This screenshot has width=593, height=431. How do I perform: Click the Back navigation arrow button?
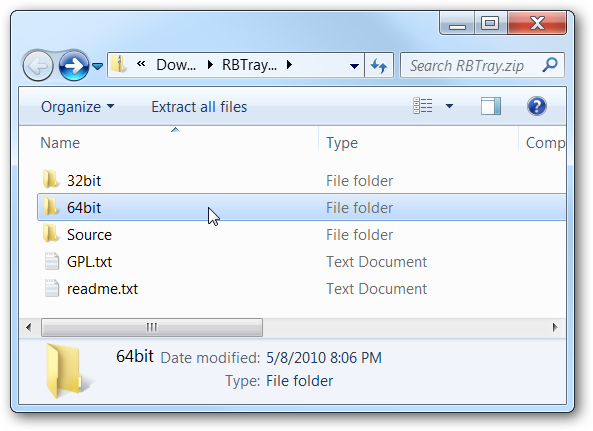(38, 66)
